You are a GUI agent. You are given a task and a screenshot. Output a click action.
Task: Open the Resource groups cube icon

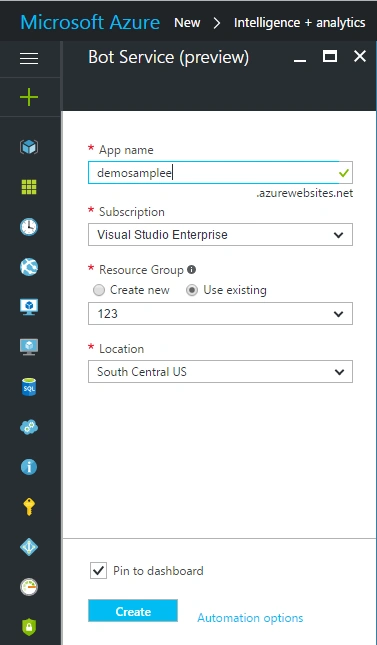tap(29, 147)
